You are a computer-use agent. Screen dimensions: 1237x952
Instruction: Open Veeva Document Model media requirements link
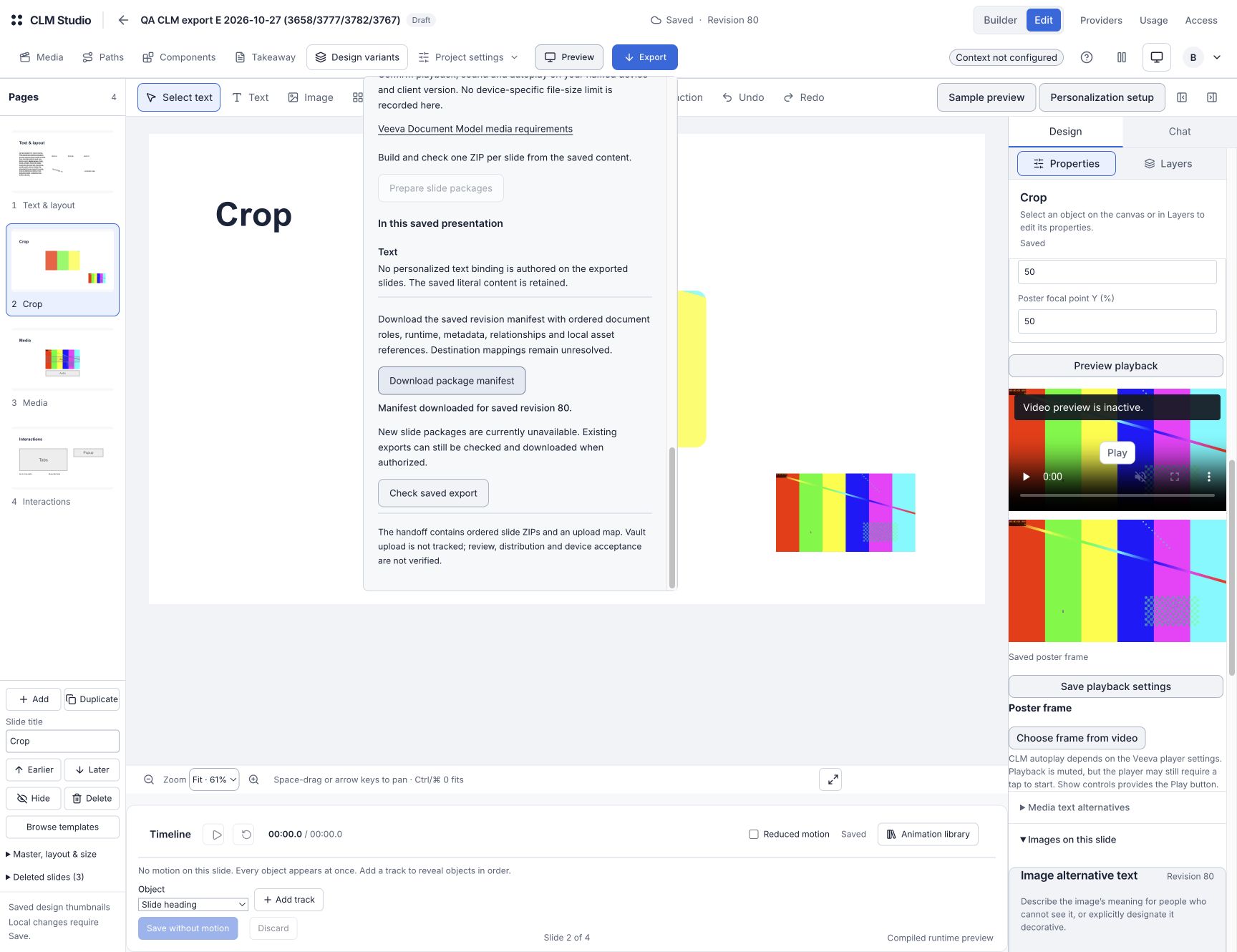(475, 129)
